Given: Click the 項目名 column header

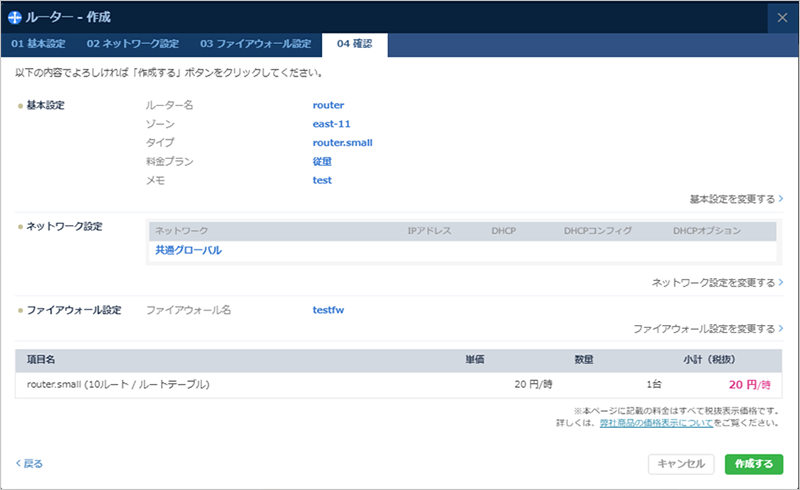Looking at the screenshot, I should [41, 360].
